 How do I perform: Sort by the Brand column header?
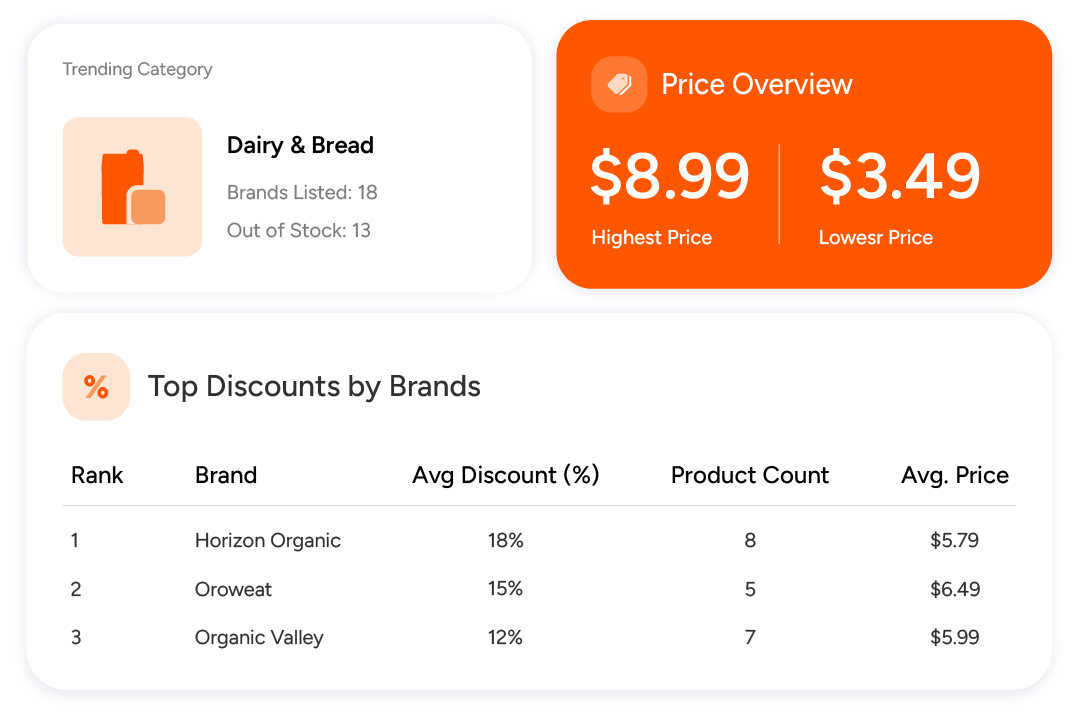(x=226, y=475)
